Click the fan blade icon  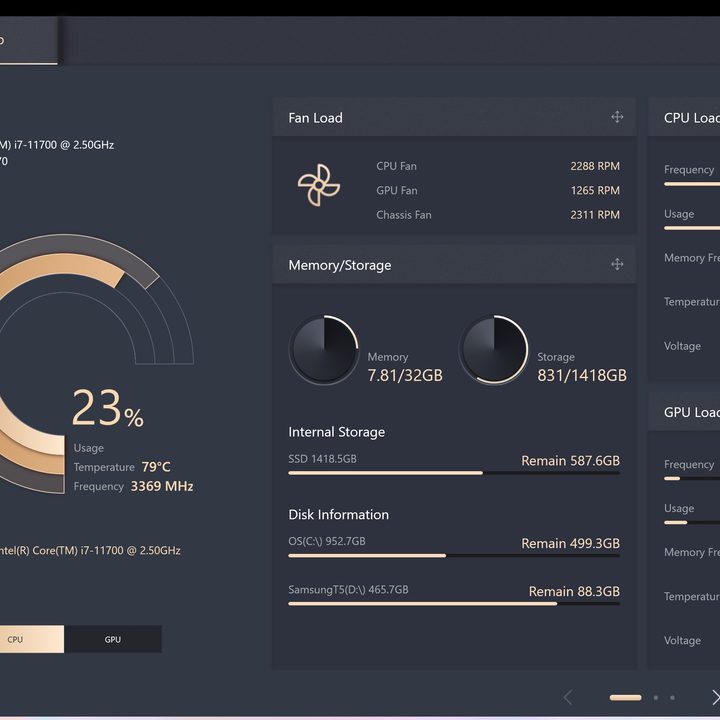(319, 185)
